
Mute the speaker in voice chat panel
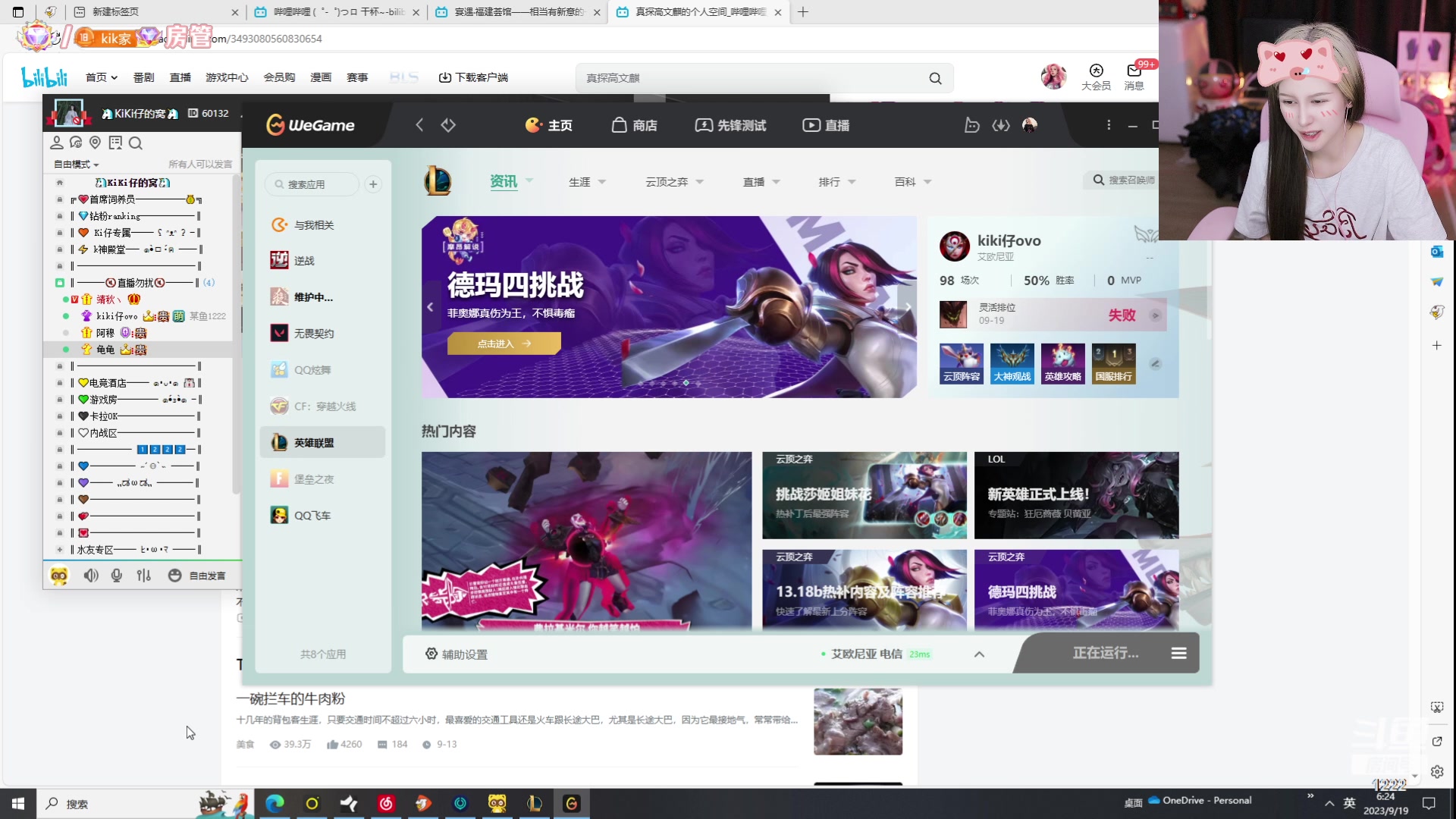coord(91,576)
